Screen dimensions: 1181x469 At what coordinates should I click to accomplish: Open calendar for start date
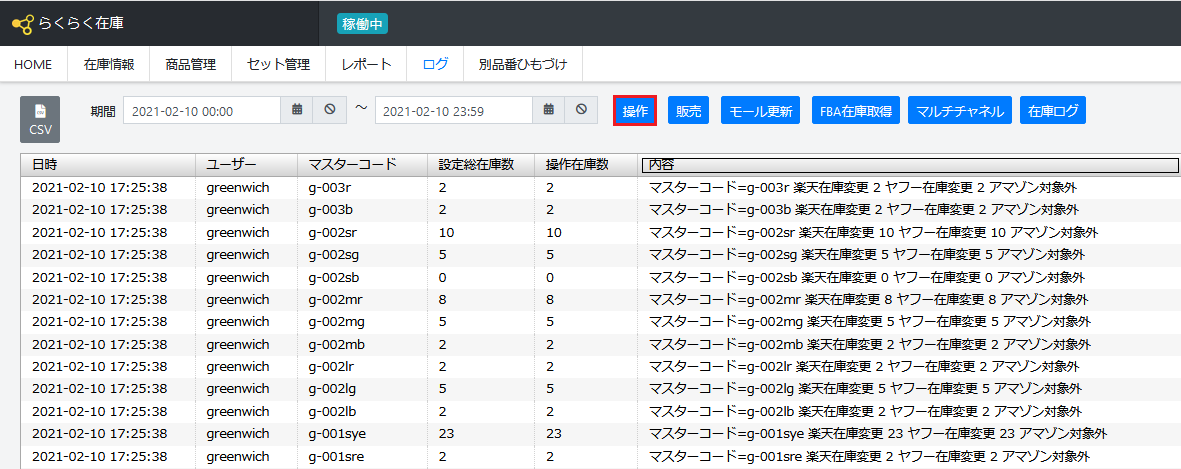click(297, 110)
